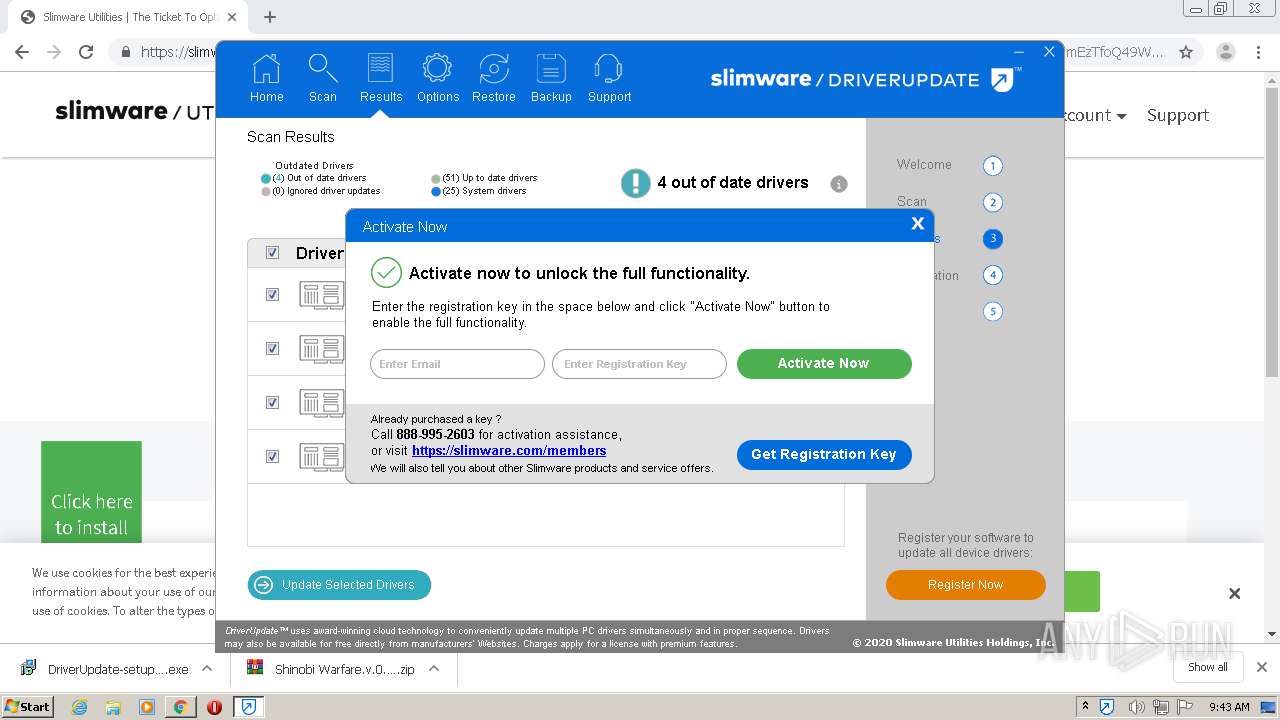The image size is (1280, 720).
Task: Click the Chrome address bar
Action: point(640,52)
